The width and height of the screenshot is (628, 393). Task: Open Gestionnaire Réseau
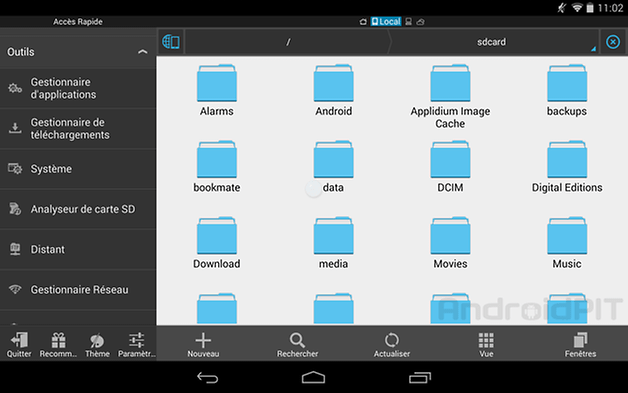78,289
